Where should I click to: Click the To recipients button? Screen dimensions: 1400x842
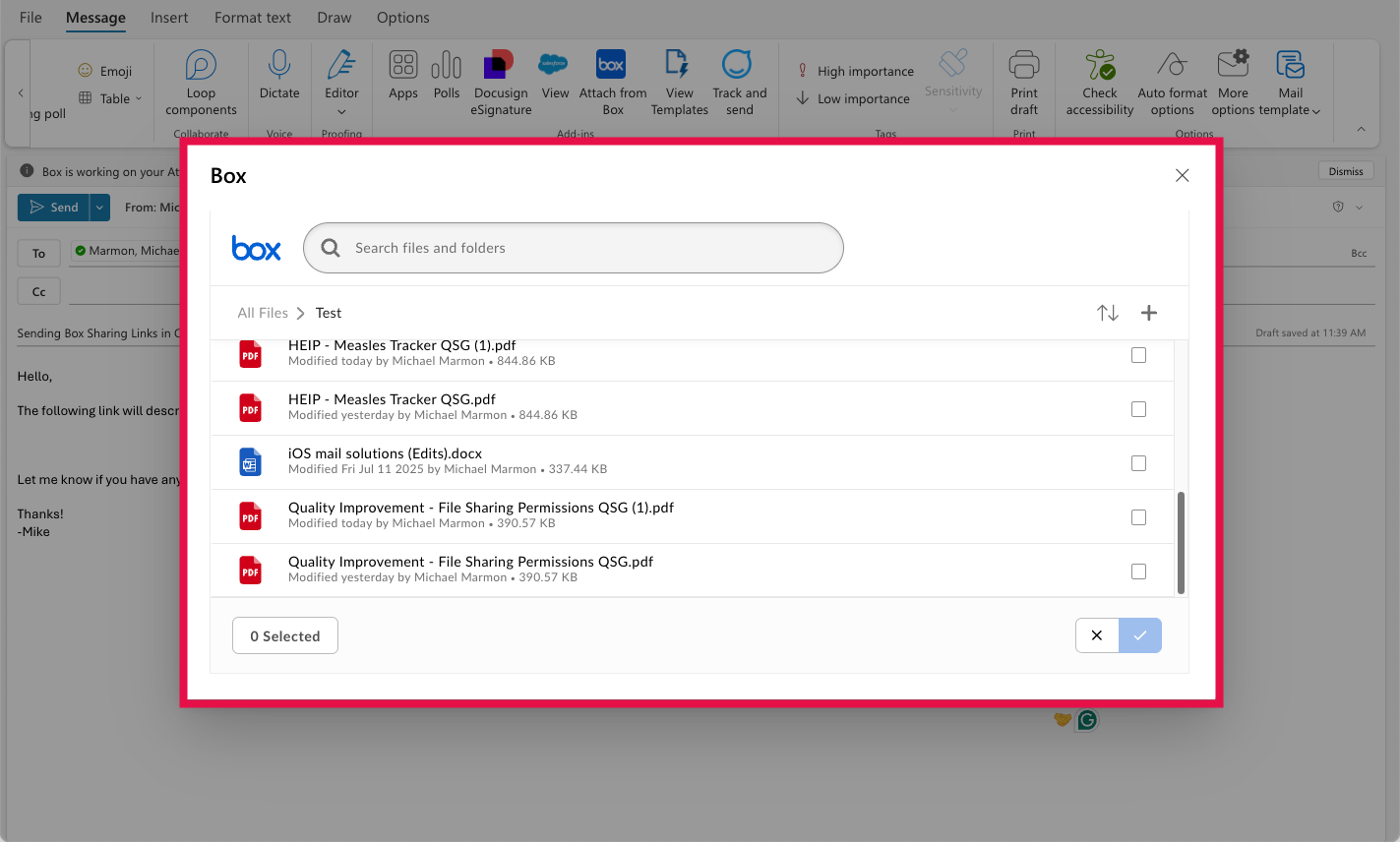pos(39,254)
